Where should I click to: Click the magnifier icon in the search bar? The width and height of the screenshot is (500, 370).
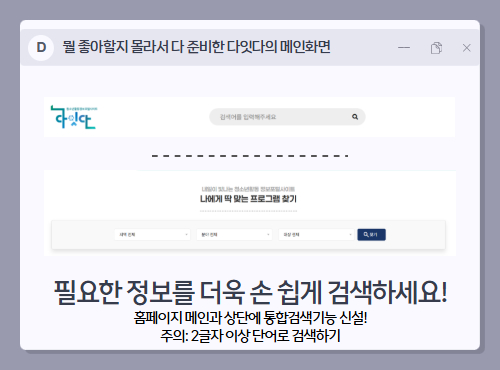tap(355, 117)
